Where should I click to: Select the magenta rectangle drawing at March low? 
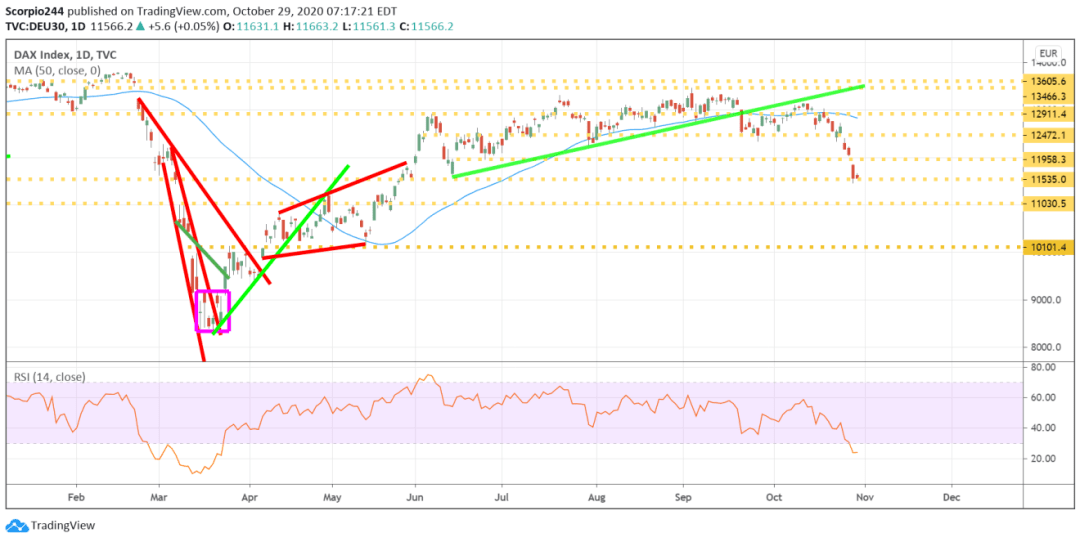tap(213, 310)
